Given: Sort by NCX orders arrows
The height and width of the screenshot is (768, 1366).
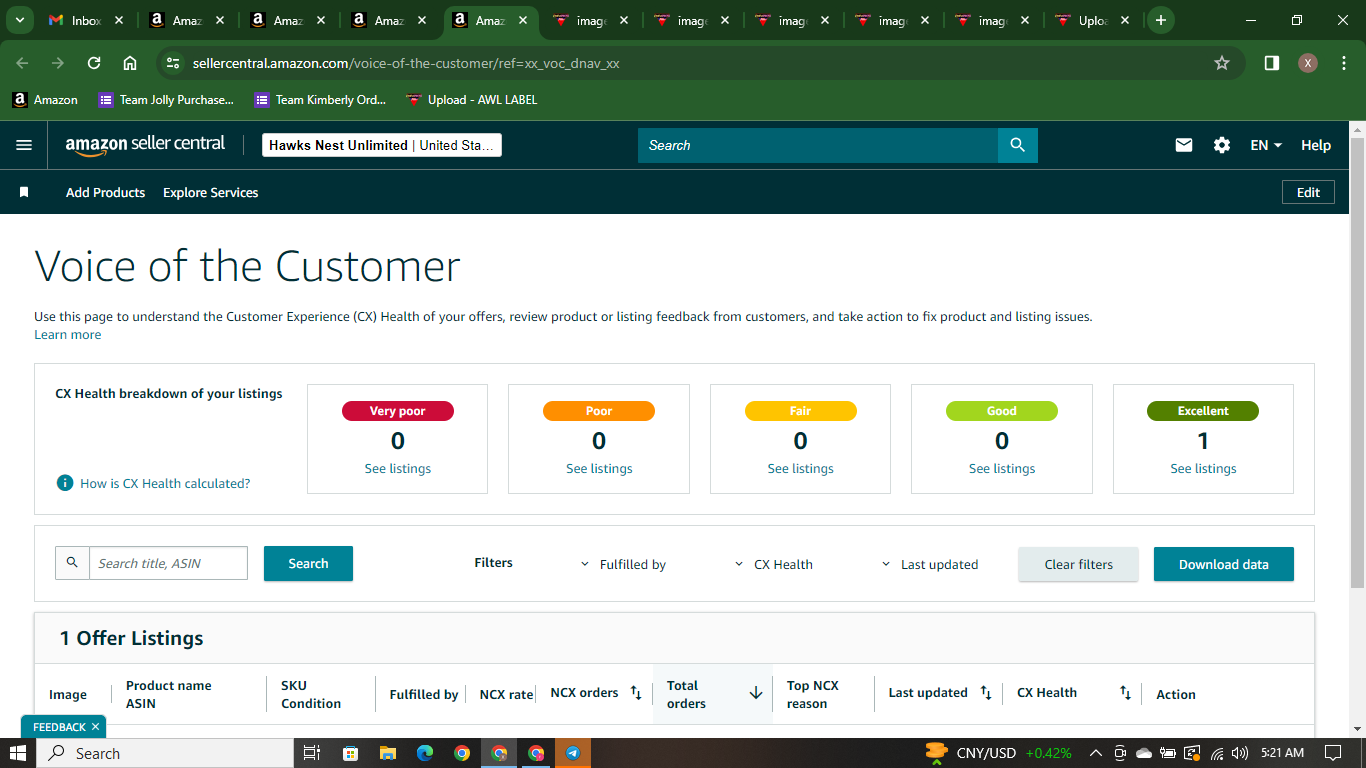Looking at the screenshot, I should 636,693.
